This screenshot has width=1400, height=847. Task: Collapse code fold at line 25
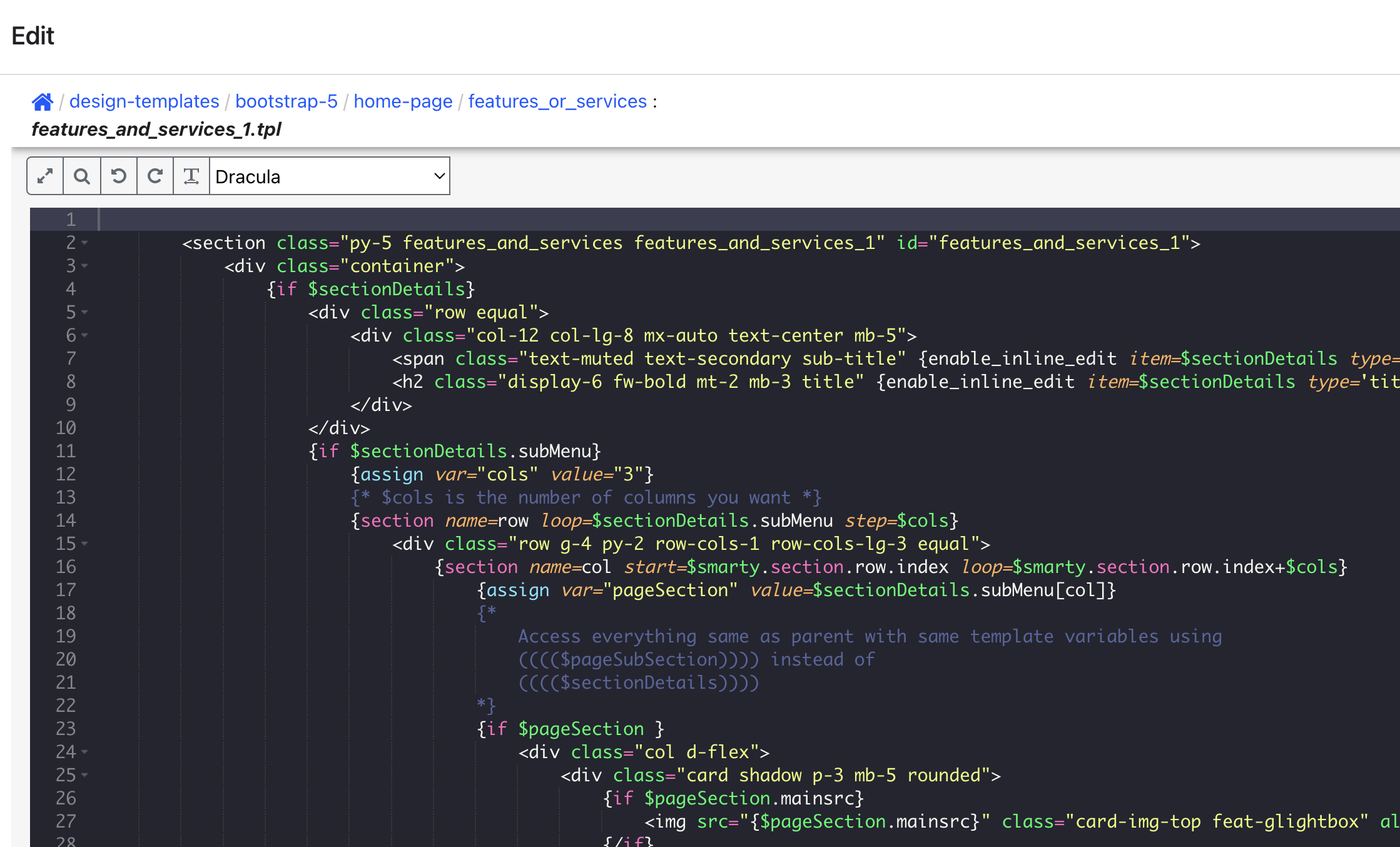point(84,775)
